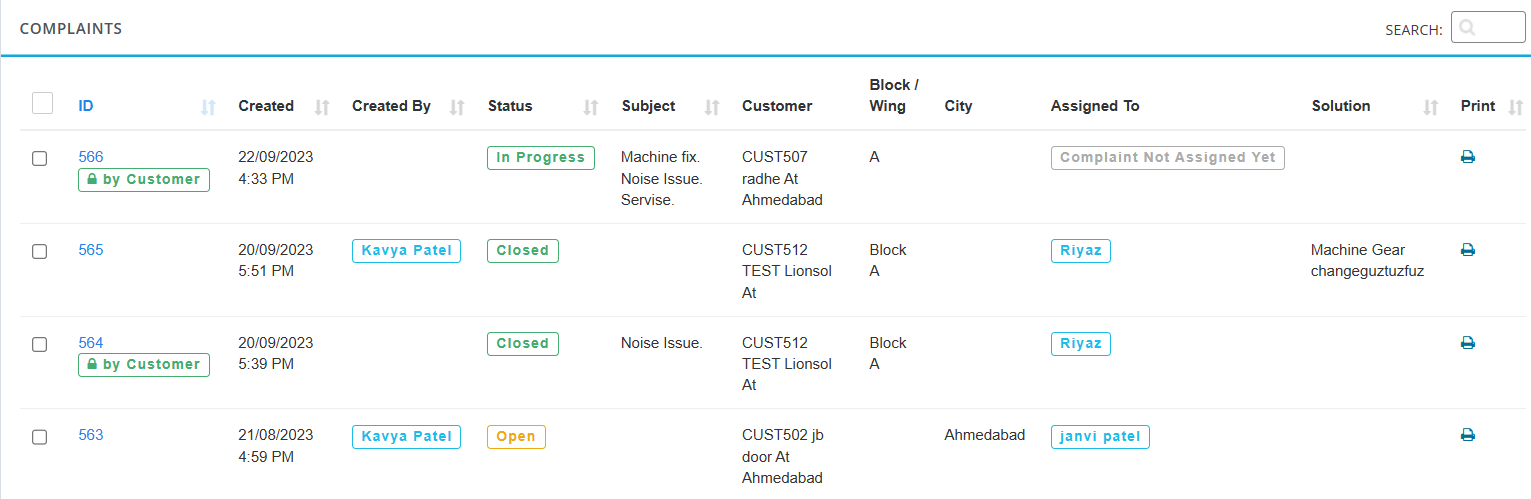Select checkbox for complaint 563 row
This screenshot has width=1531, height=499.
tap(40, 437)
